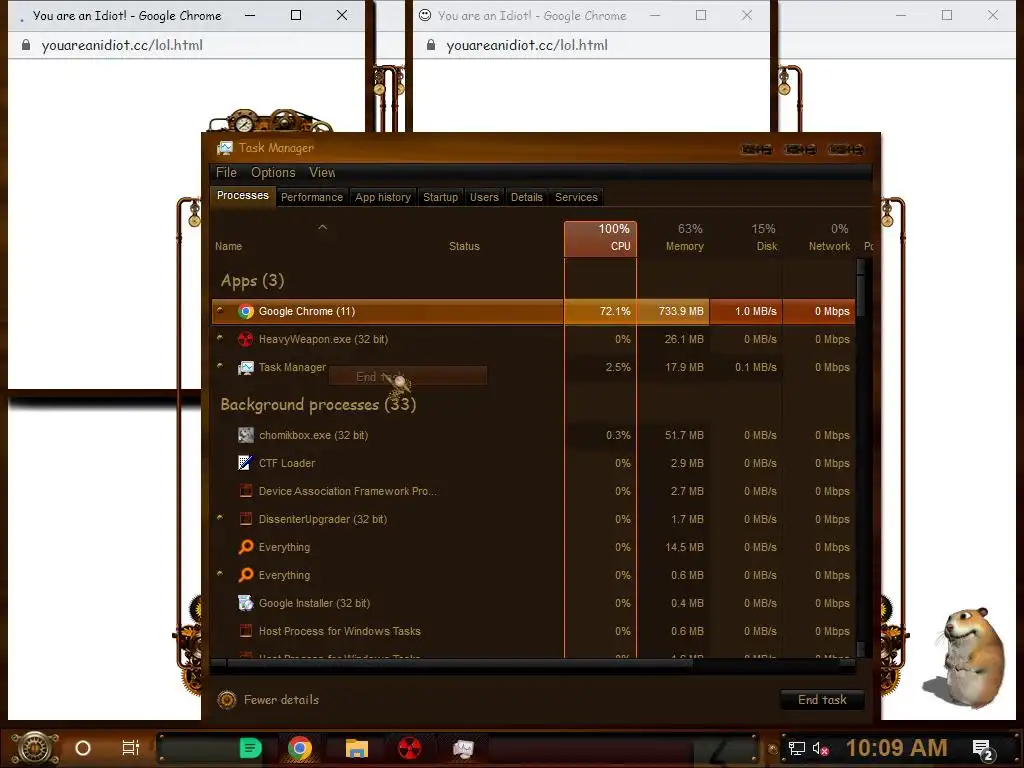Screen dimensions: 1024x768
Task: Switch to the Details tab
Action: click(x=526, y=197)
